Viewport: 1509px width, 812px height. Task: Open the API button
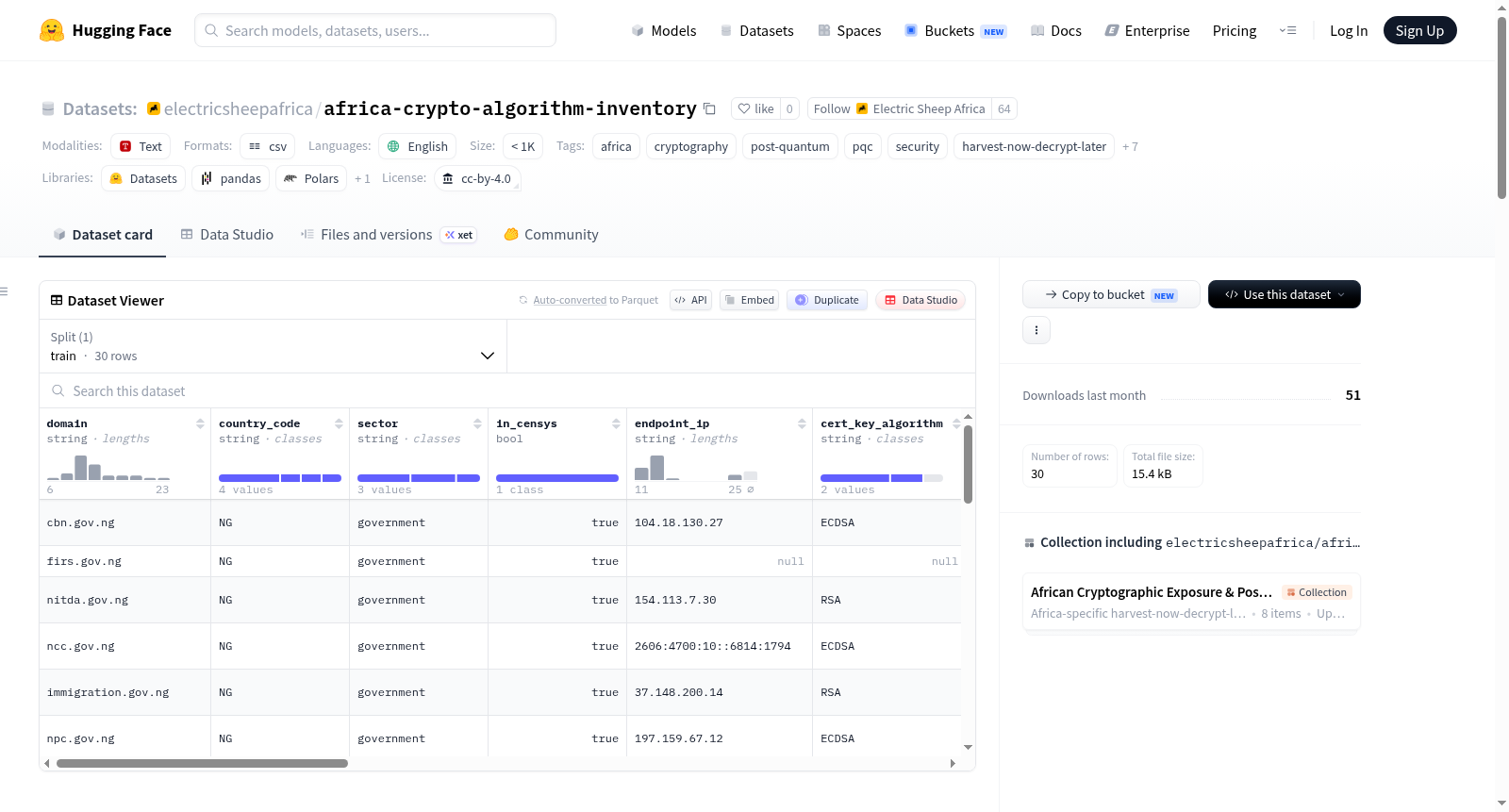pyautogui.click(x=690, y=300)
